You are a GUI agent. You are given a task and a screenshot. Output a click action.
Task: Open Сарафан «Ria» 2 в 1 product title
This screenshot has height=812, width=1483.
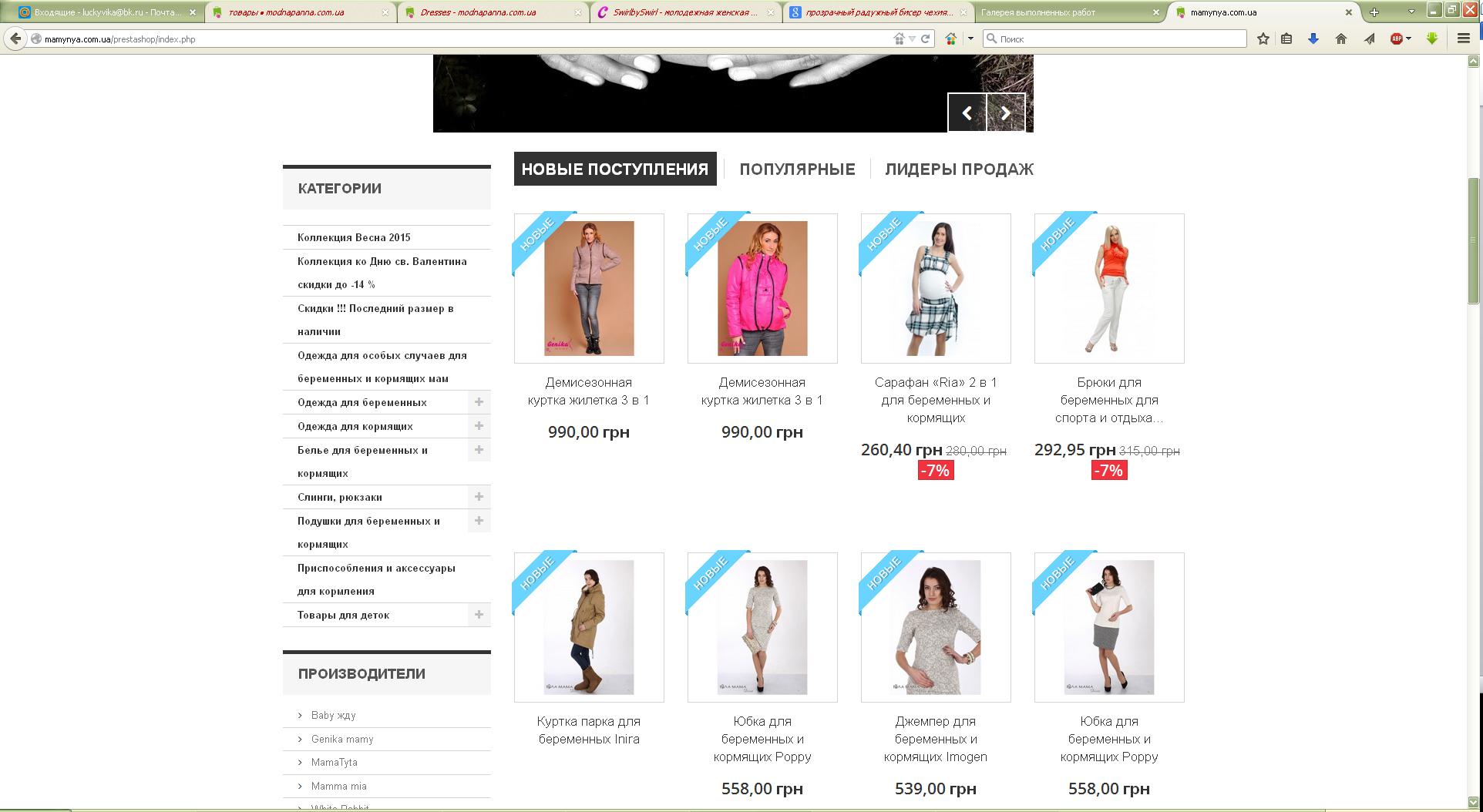[936, 400]
